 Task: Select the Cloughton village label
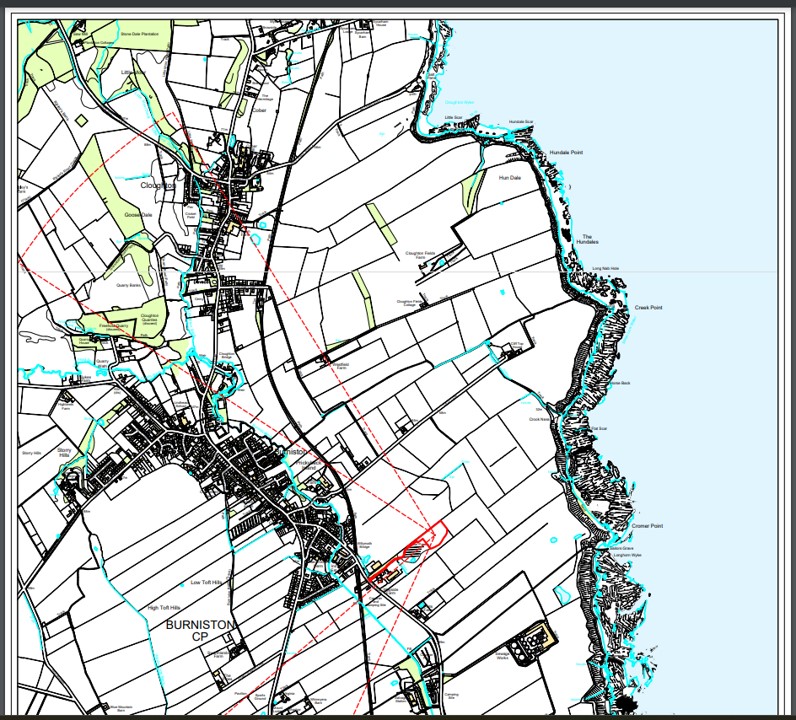[x=158, y=185]
